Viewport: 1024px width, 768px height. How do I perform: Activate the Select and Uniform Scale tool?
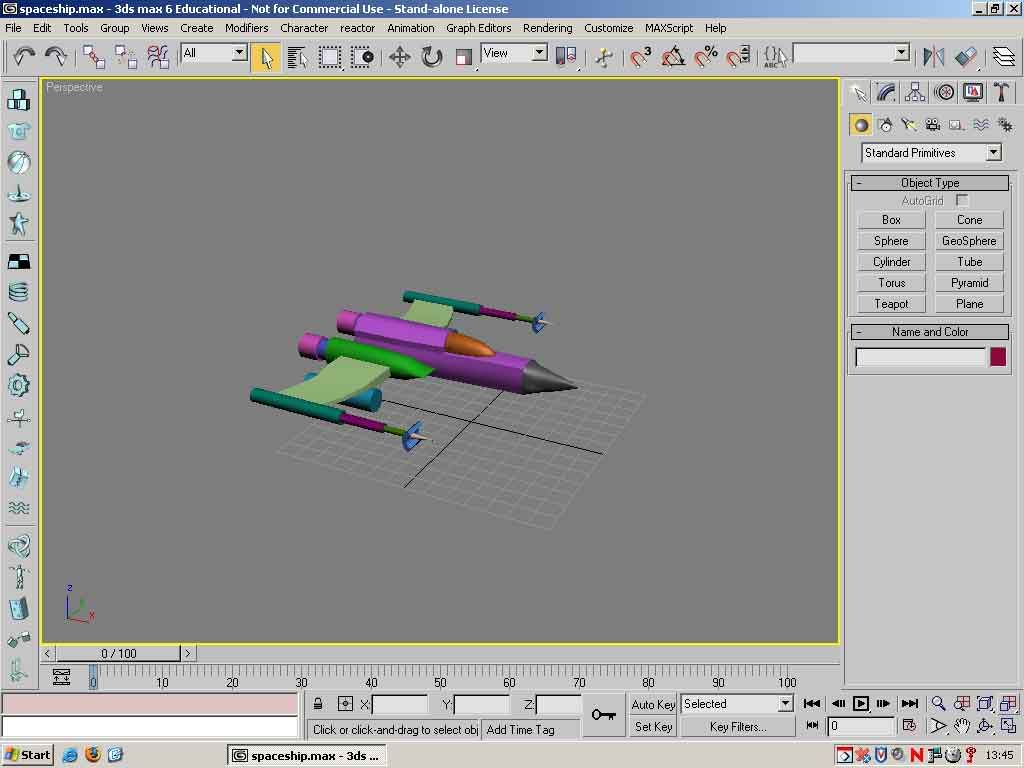pos(464,57)
